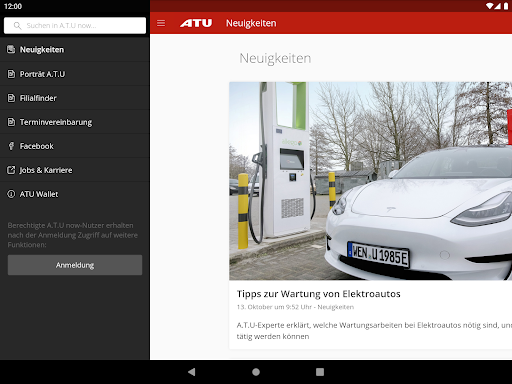Screen dimensions: 512x384
Task: Click the Terminvereinbarung document icon
Action: [x=11, y=122]
